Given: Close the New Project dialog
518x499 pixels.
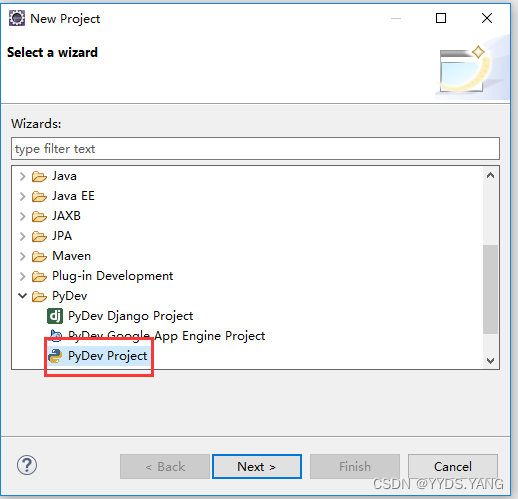Looking at the screenshot, I should (x=487, y=18).
